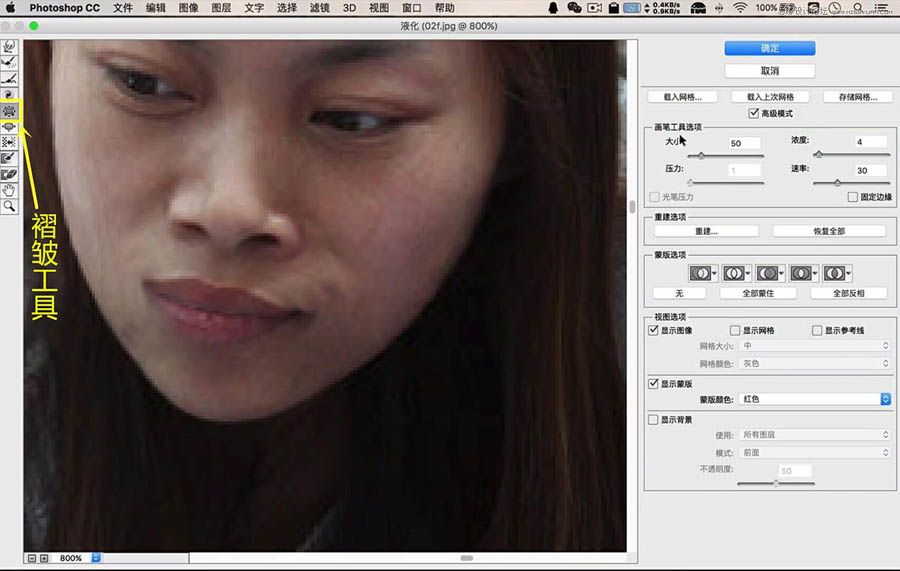Select the Forward Warp tool
Screen dimensions: 900x571
tap(9, 46)
